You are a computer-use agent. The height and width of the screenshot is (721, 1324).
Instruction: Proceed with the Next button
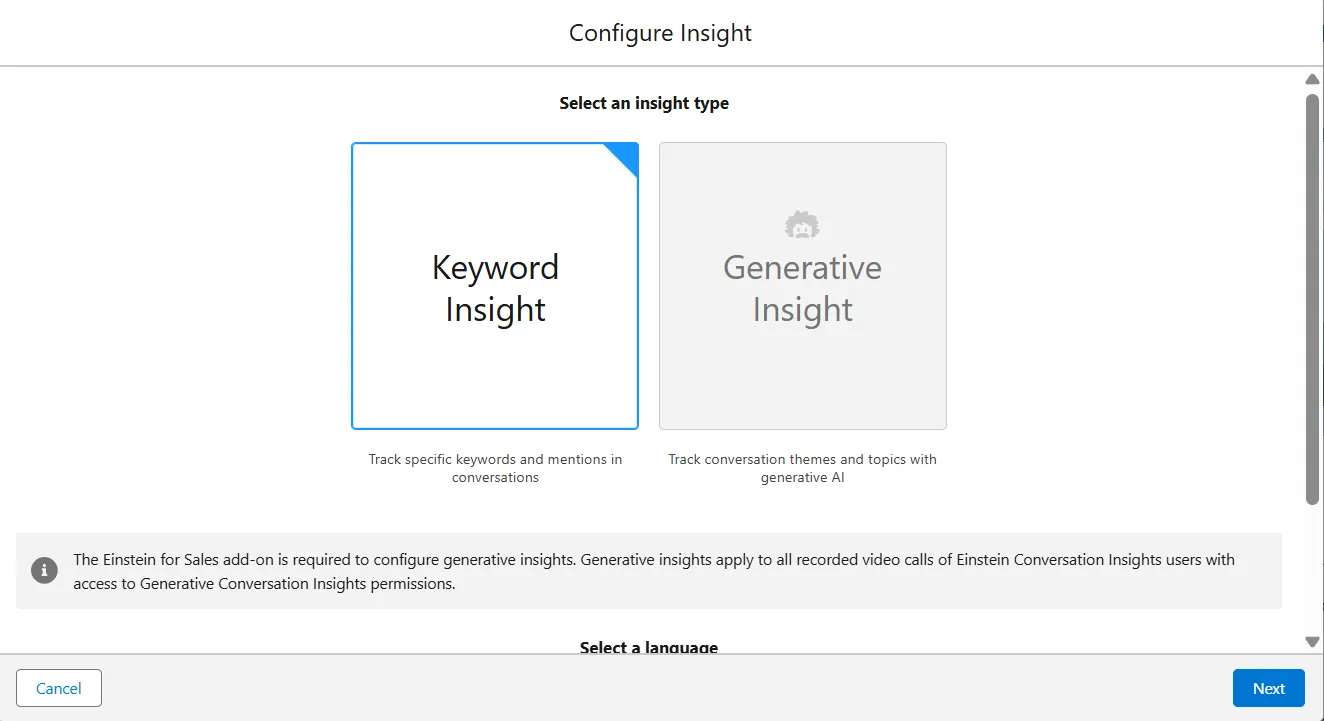[x=1268, y=688]
